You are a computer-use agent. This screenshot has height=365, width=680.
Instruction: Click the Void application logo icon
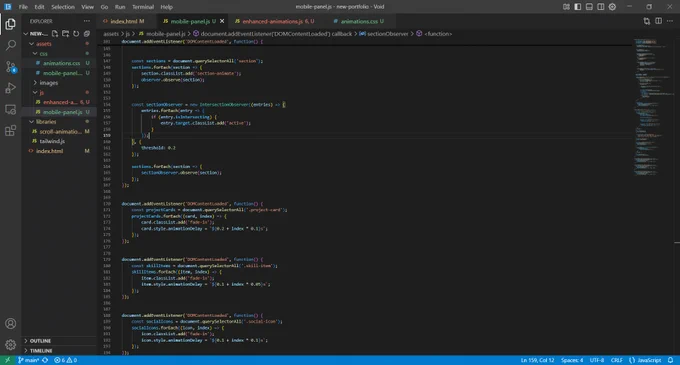click(8, 7)
